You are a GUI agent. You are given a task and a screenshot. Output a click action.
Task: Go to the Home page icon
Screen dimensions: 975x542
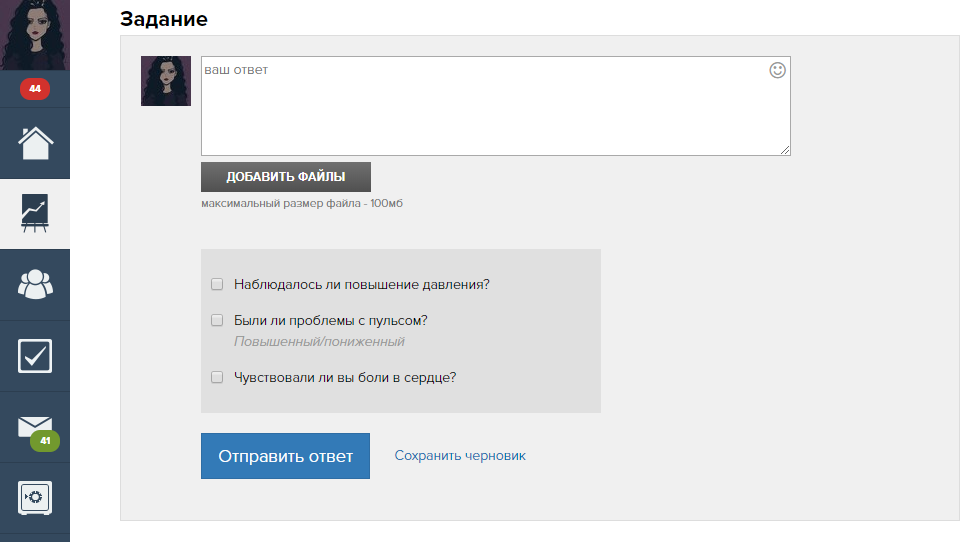35,143
